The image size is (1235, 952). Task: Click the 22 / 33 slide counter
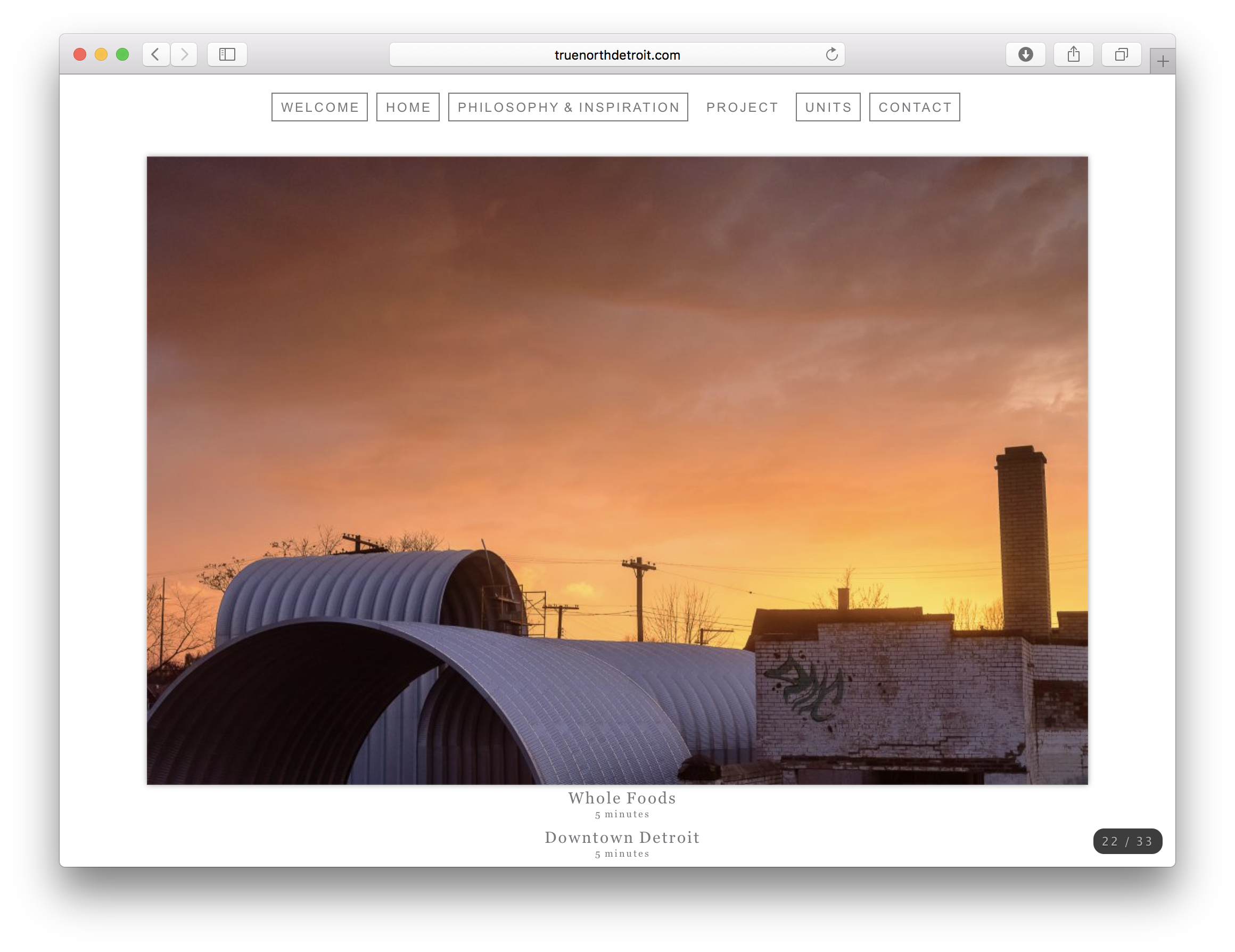point(1127,841)
